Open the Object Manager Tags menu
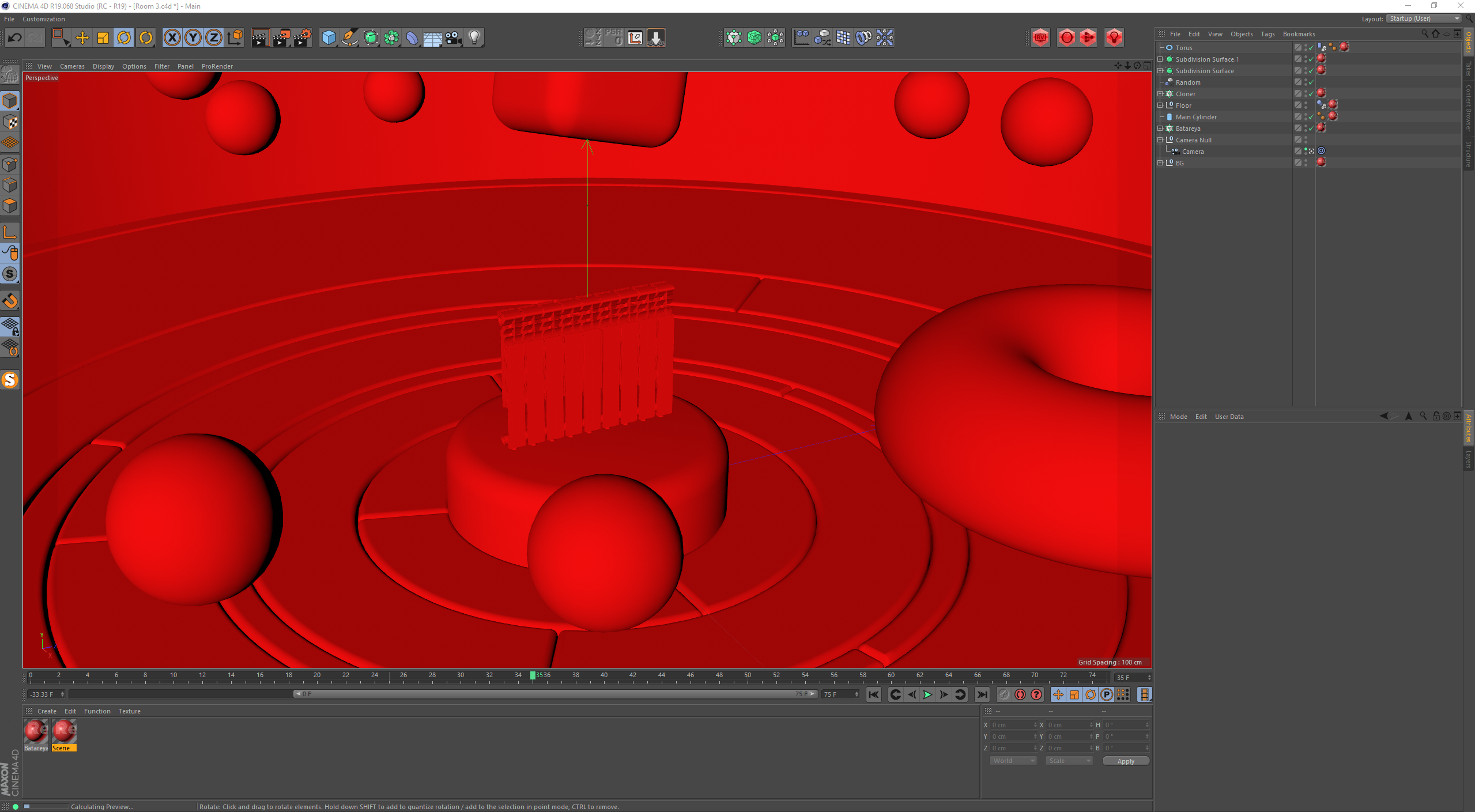The width and height of the screenshot is (1475, 812). coord(1267,34)
